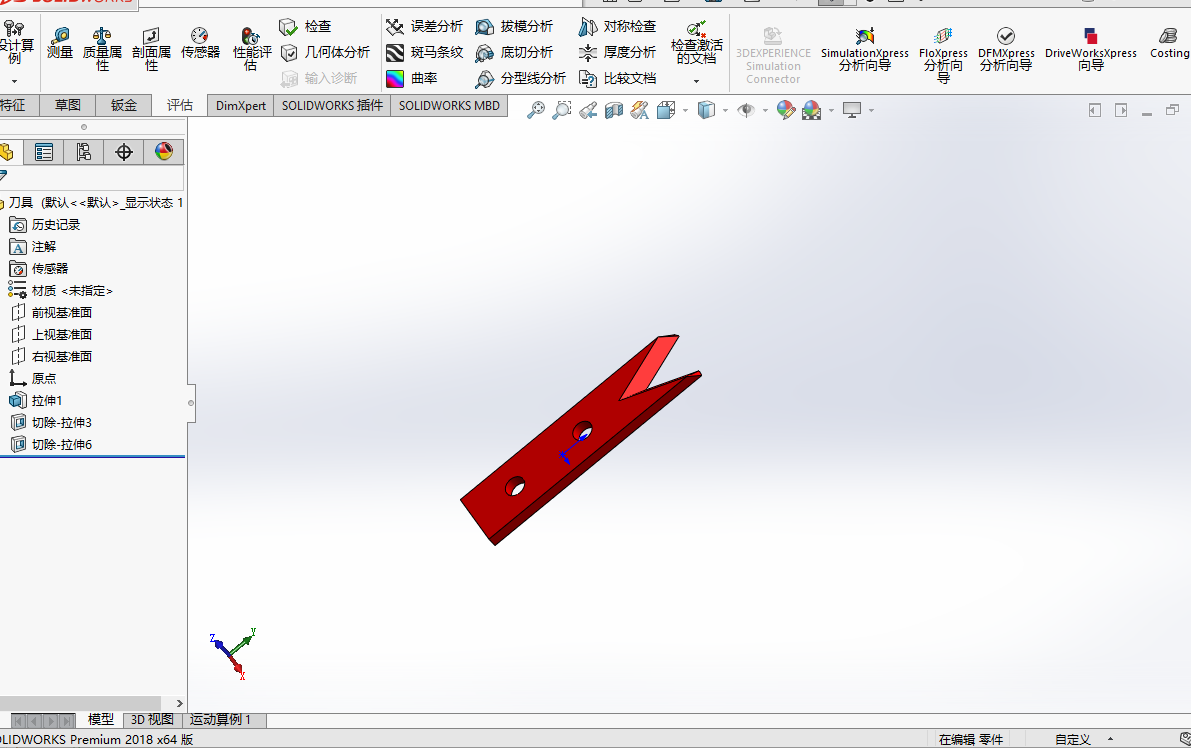The height and width of the screenshot is (748, 1191).
Task: Switch to the 3D 视图 bottom tab
Action: (152, 720)
